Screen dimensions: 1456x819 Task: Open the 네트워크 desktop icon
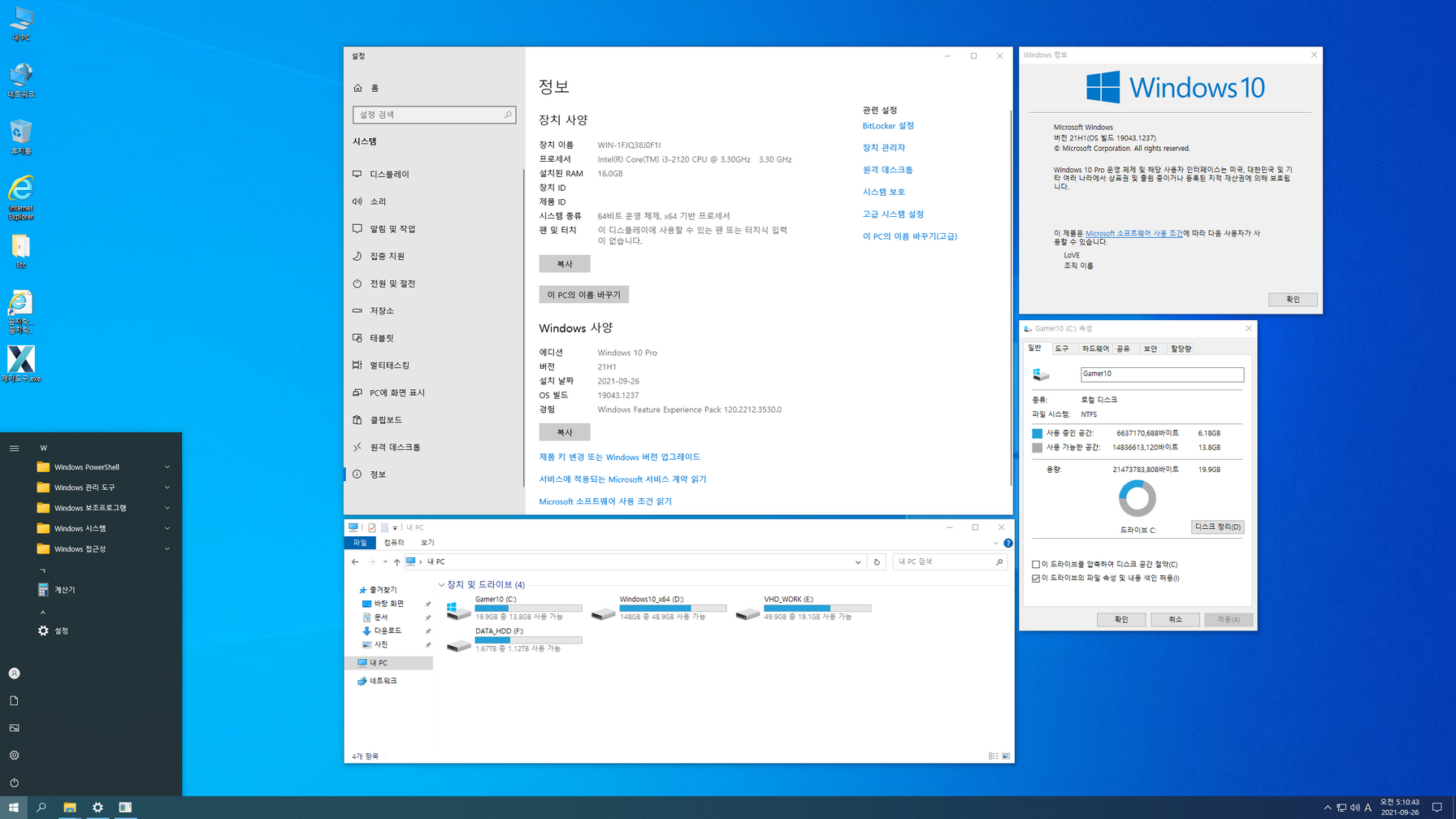point(21,80)
